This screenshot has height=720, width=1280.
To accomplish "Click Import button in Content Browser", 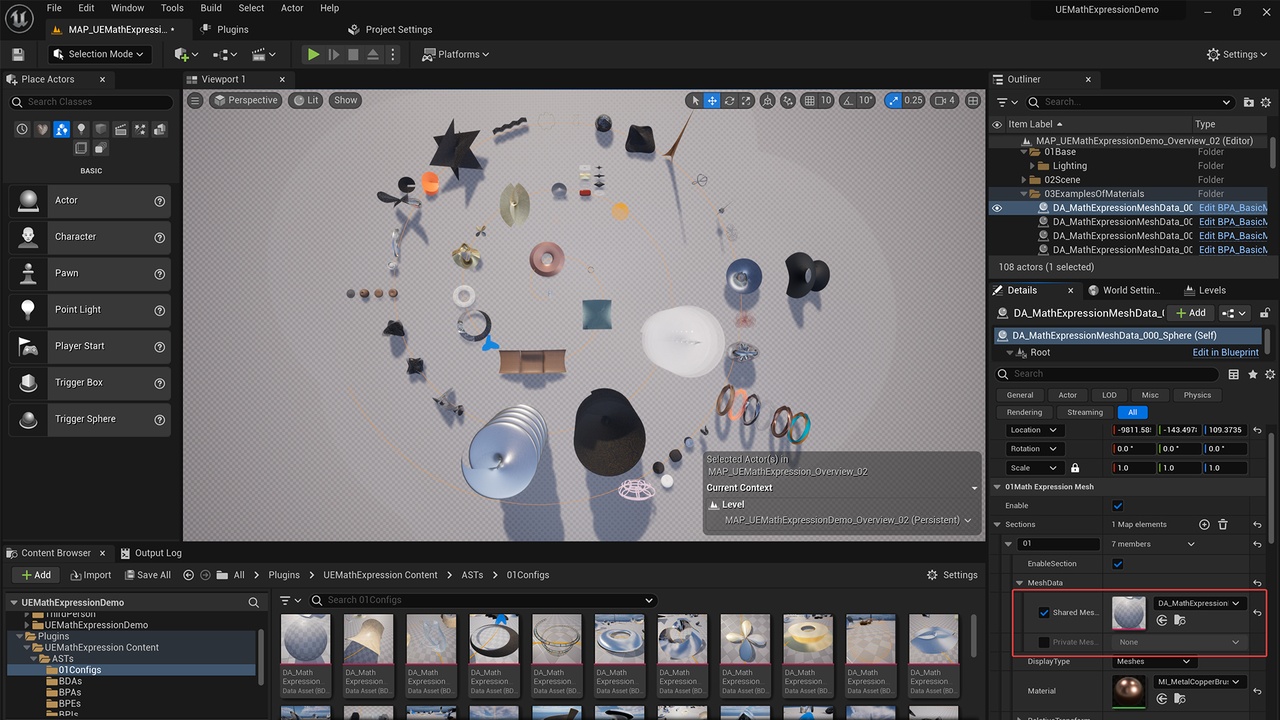I will coord(91,575).
